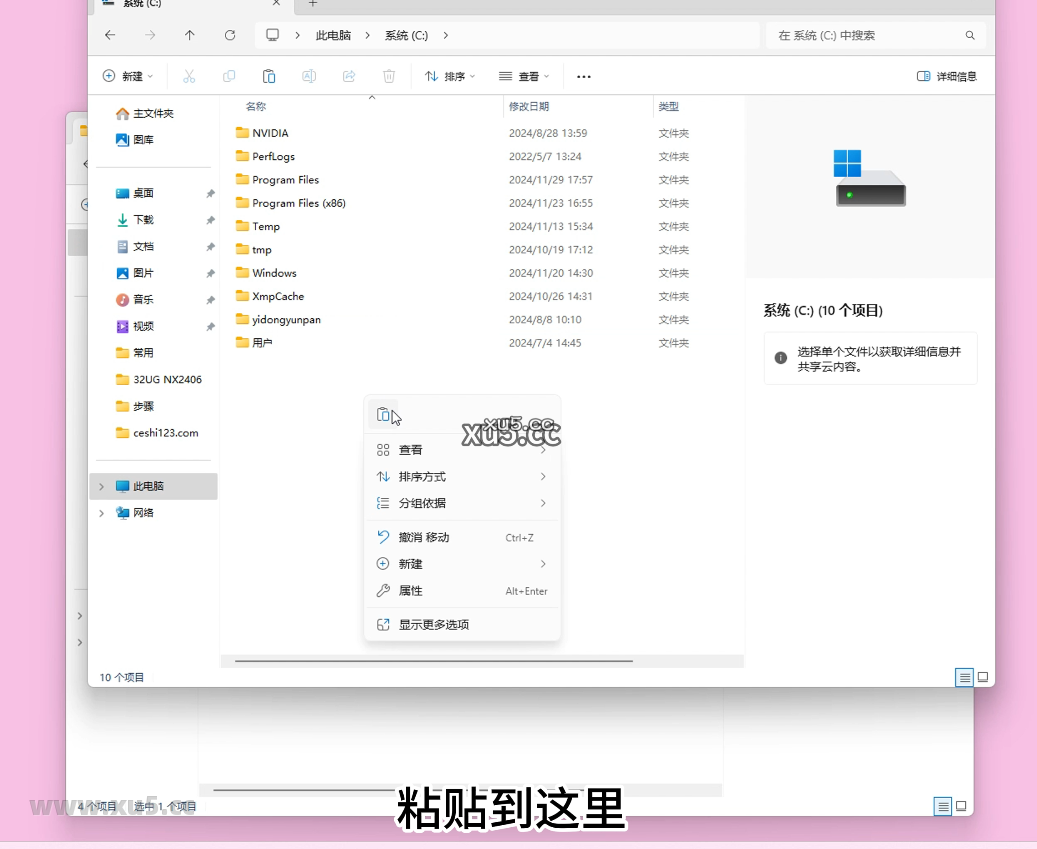Click the Share icon in the toolbar

tap(348, 75)
